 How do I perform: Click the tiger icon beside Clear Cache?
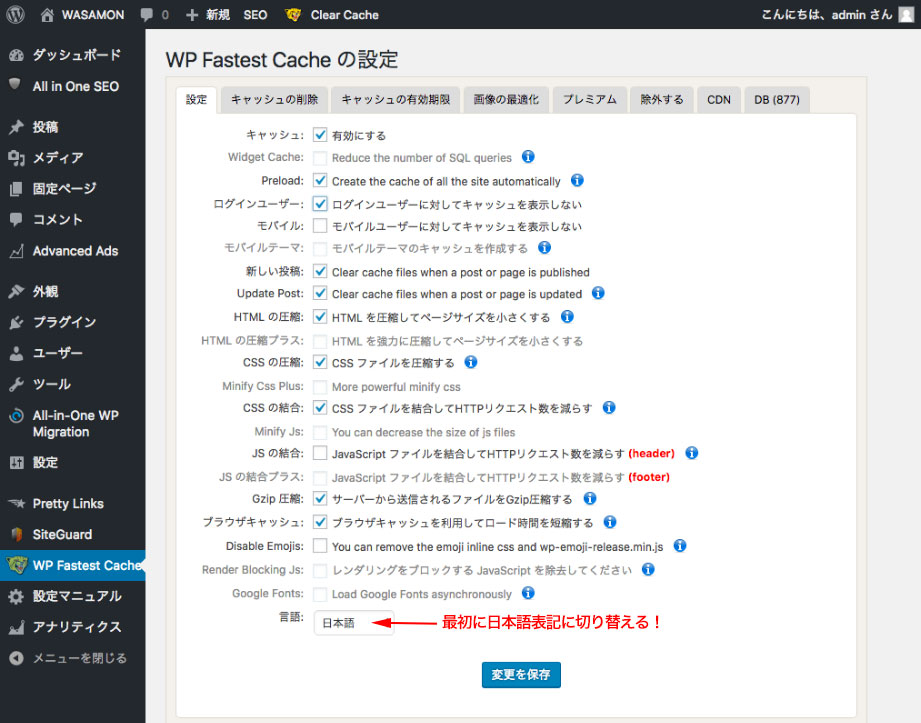tap(293, 15)
